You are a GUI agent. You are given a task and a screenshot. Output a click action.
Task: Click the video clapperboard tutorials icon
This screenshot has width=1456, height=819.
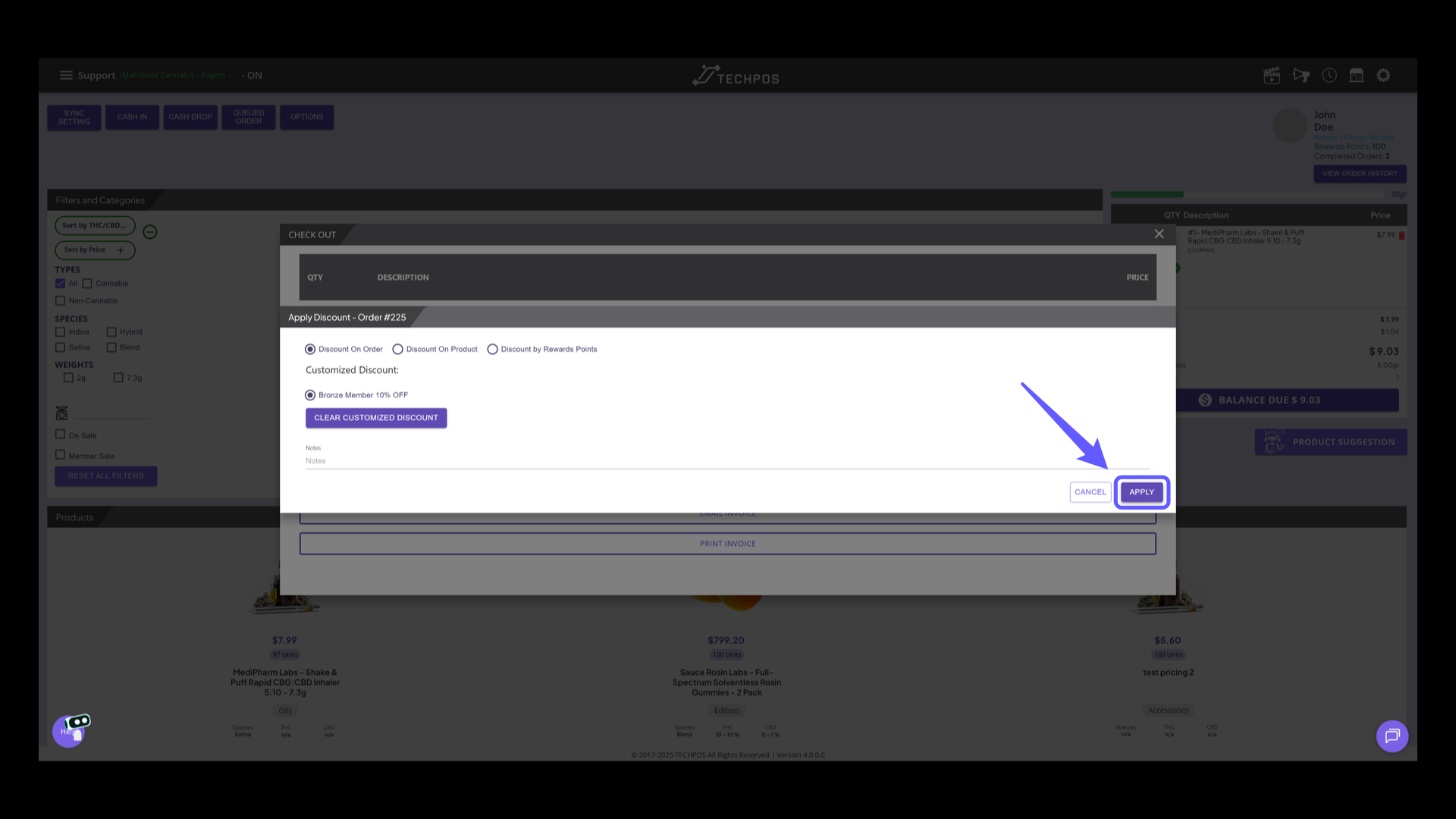click(1272, 75)
